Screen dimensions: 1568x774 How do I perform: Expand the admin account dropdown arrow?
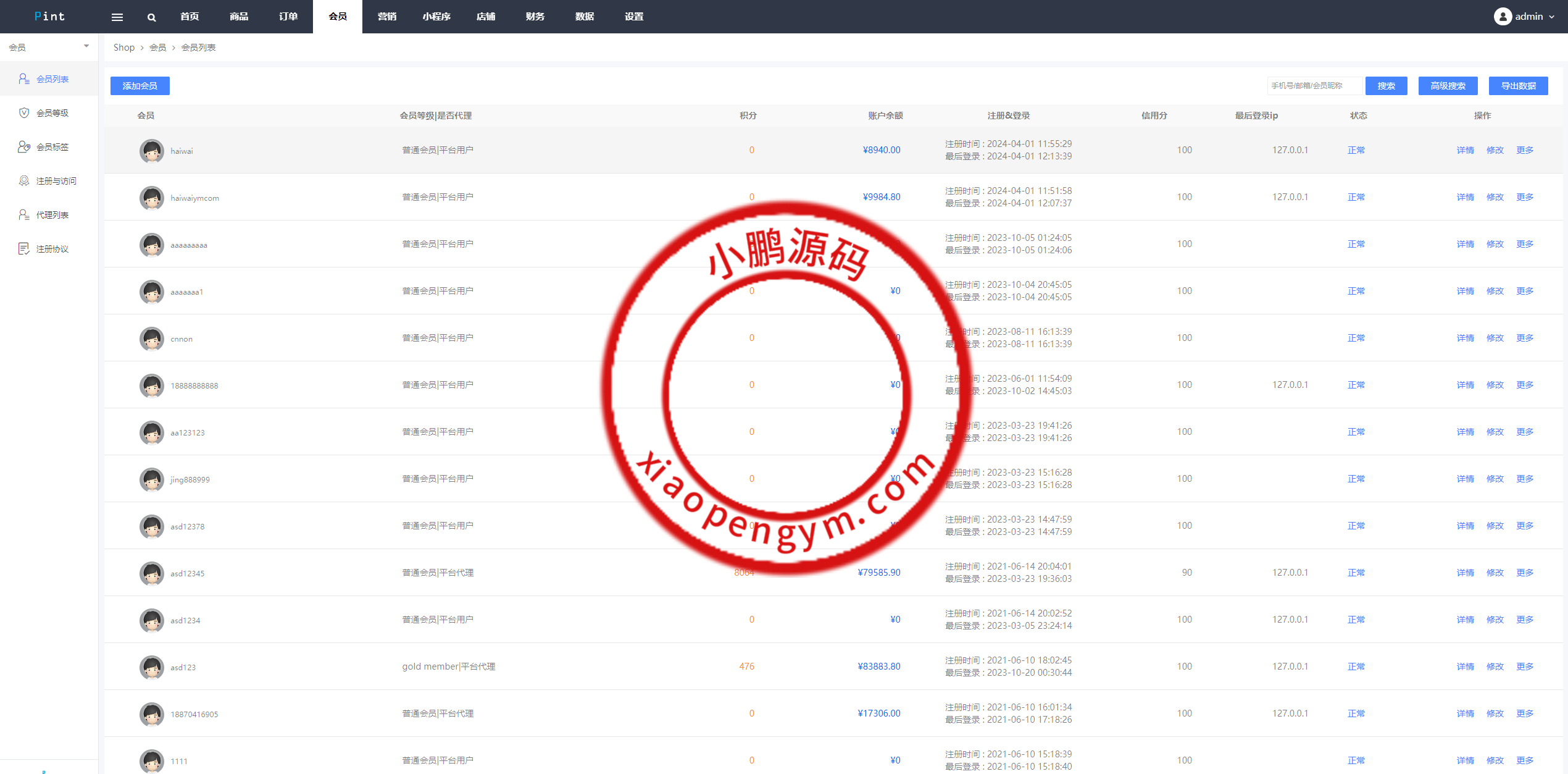(x=1551, y=17)
